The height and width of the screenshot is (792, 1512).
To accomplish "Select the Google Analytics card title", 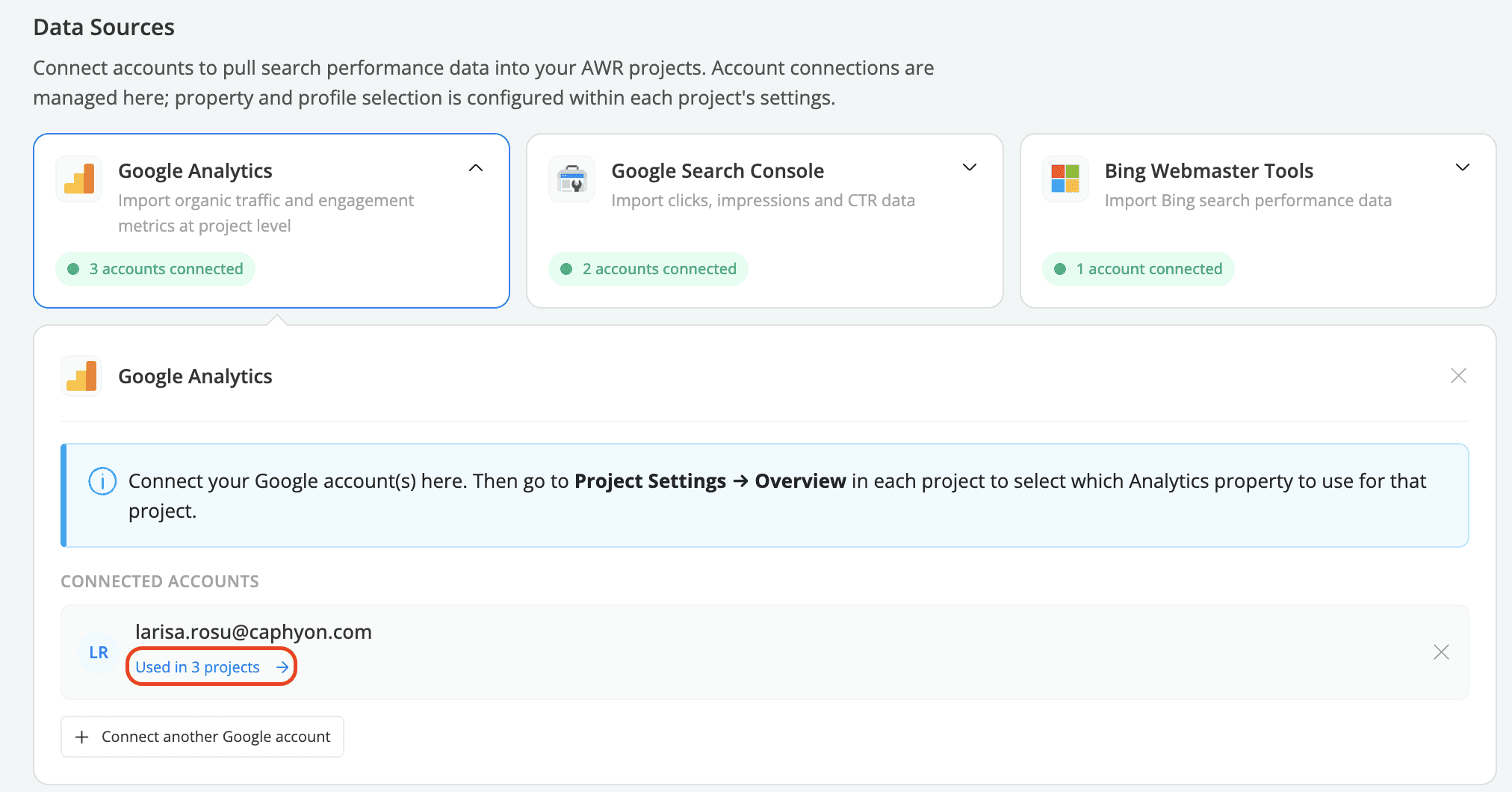I will (195, 171).
